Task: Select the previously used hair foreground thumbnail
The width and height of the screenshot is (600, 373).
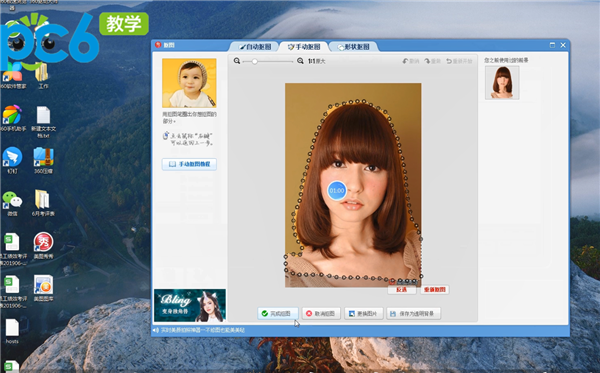Action: point(502,82)
